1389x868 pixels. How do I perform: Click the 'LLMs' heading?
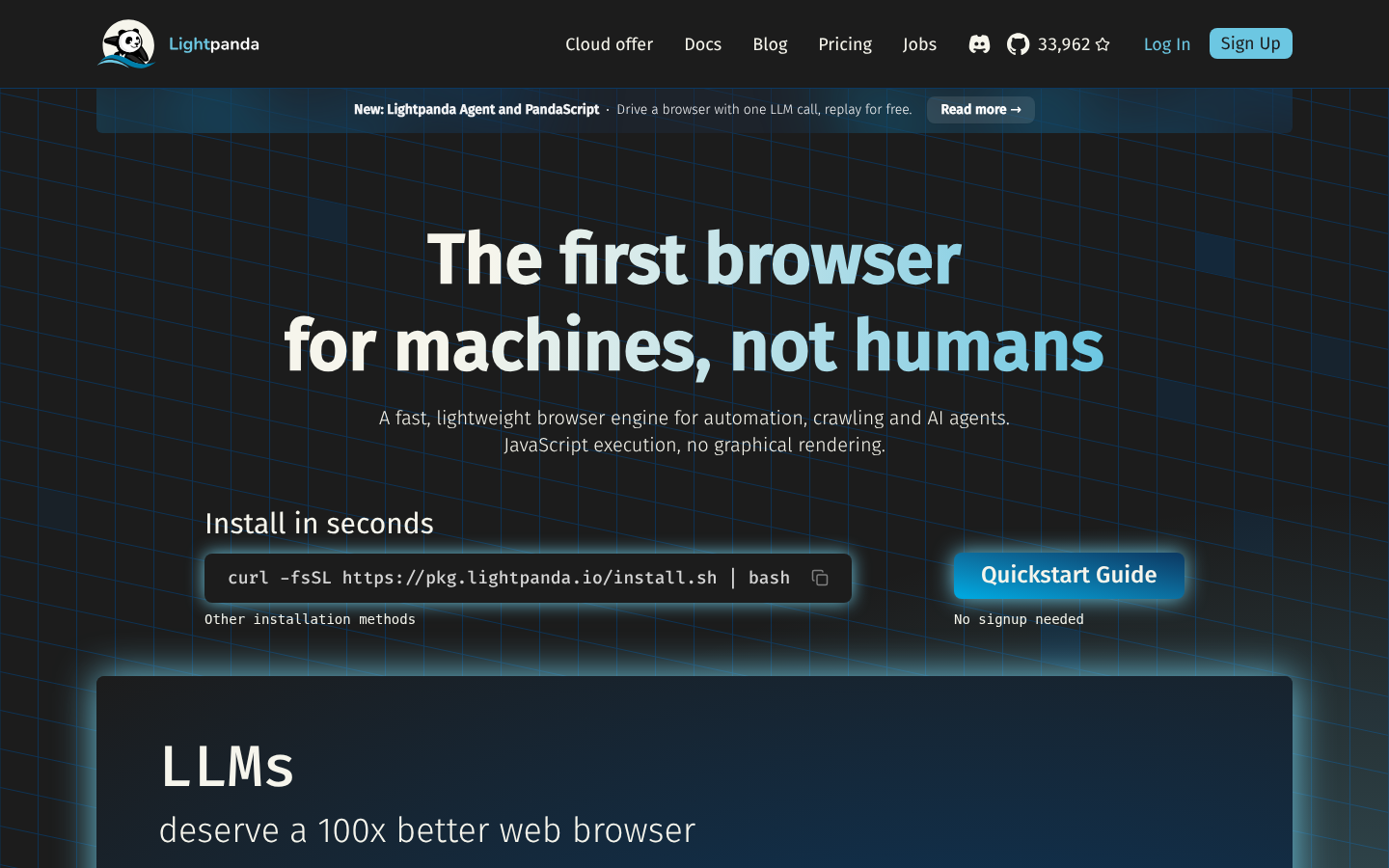pos(227,767)
